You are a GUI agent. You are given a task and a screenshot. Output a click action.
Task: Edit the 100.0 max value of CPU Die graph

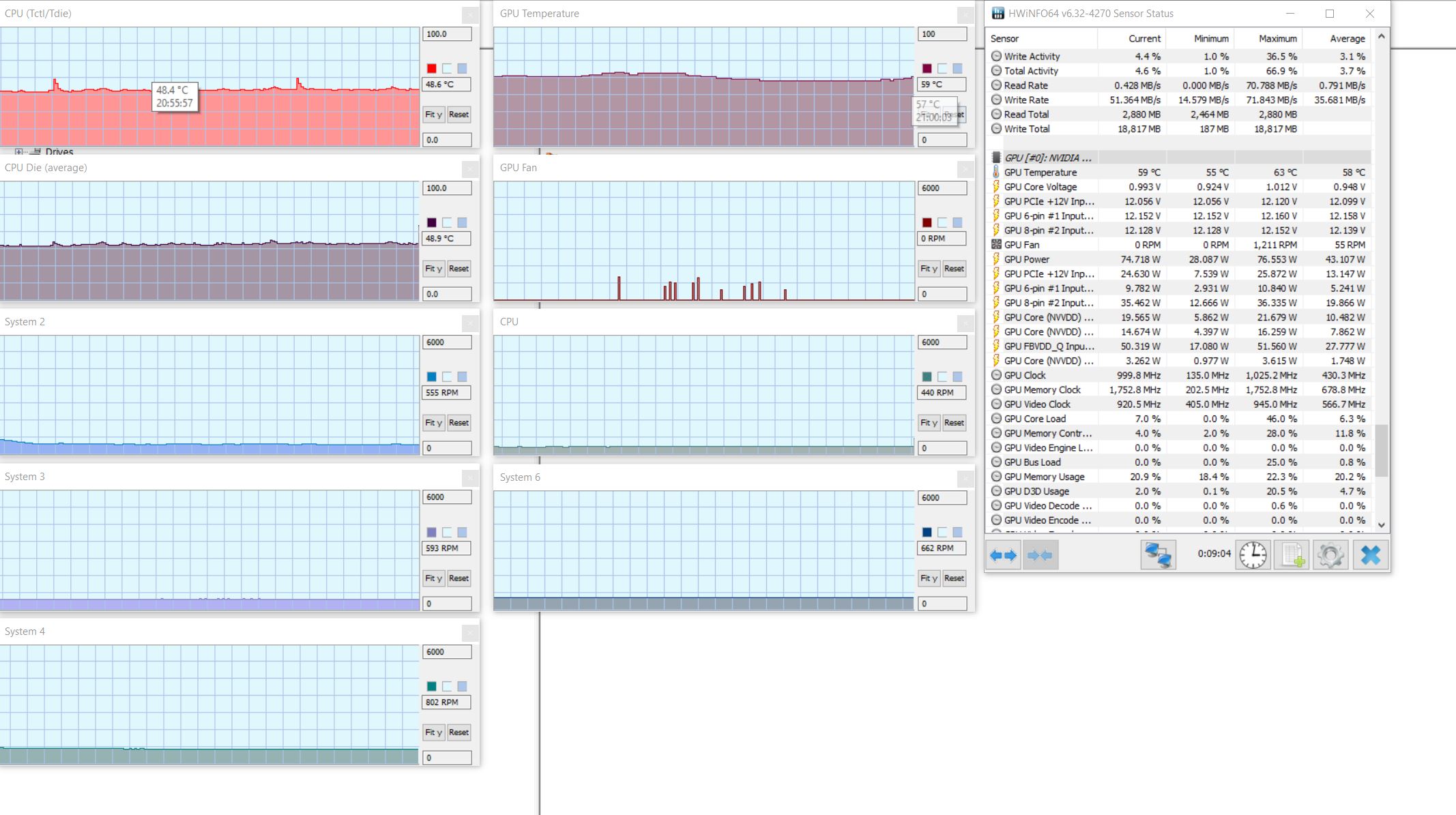[x=446, y=188]
